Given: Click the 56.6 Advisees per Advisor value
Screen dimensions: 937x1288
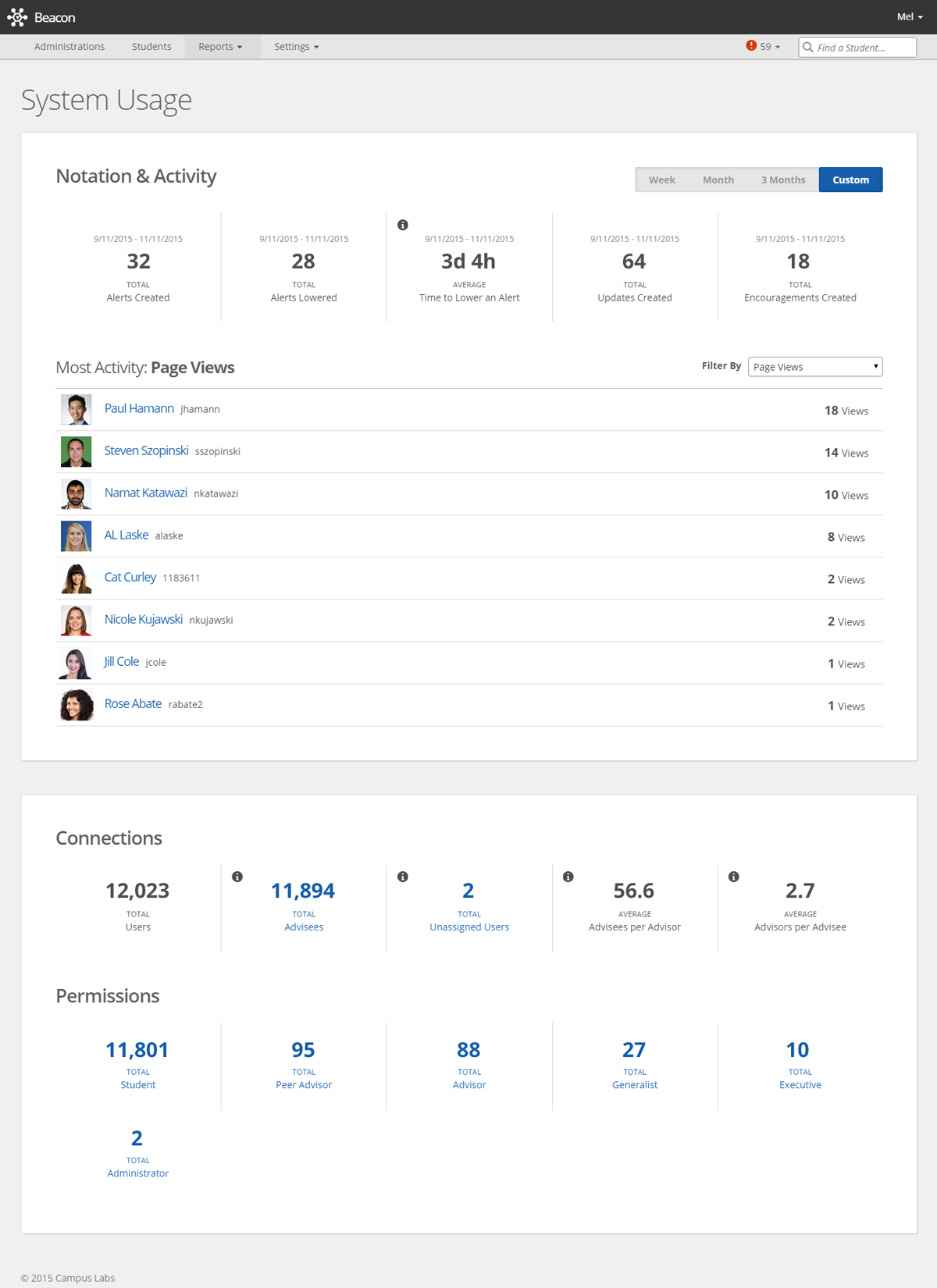Looking at the screenshot, I should (x=634, y=891).
